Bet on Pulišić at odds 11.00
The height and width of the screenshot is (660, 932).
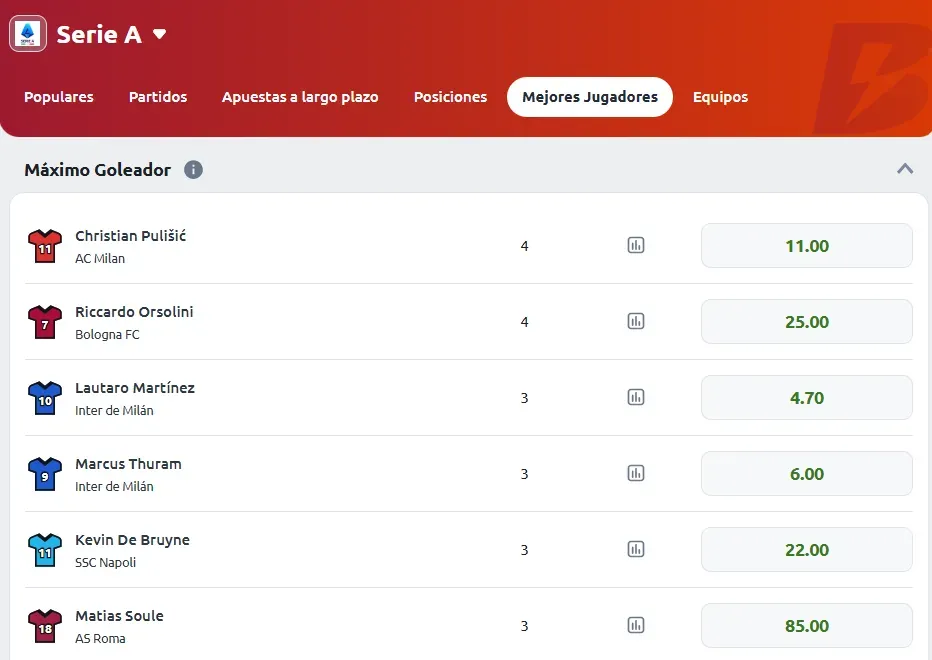pos(806,246)
